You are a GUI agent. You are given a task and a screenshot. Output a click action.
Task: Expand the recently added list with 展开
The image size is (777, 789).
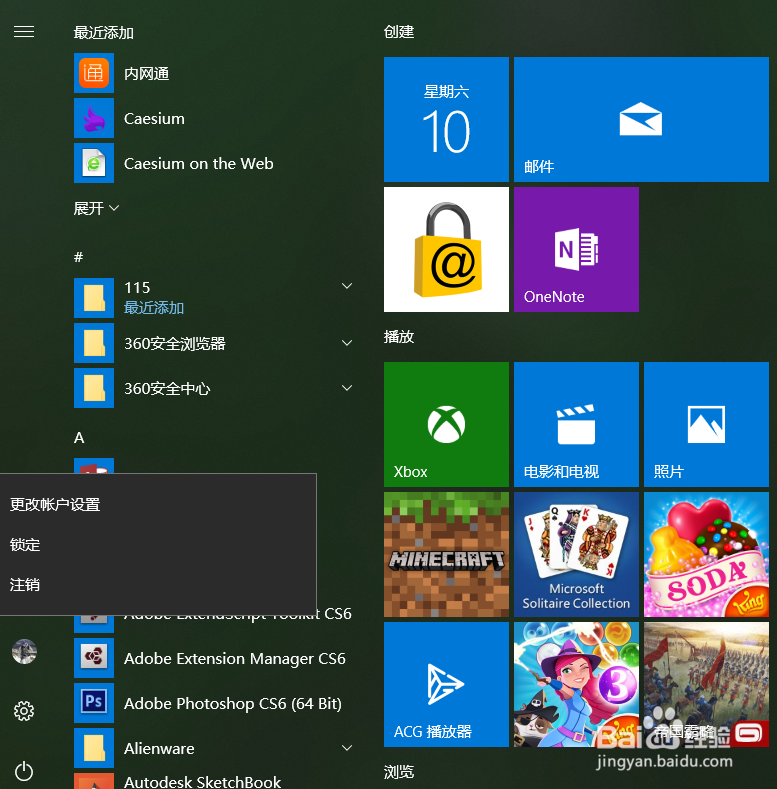(96, 208)
